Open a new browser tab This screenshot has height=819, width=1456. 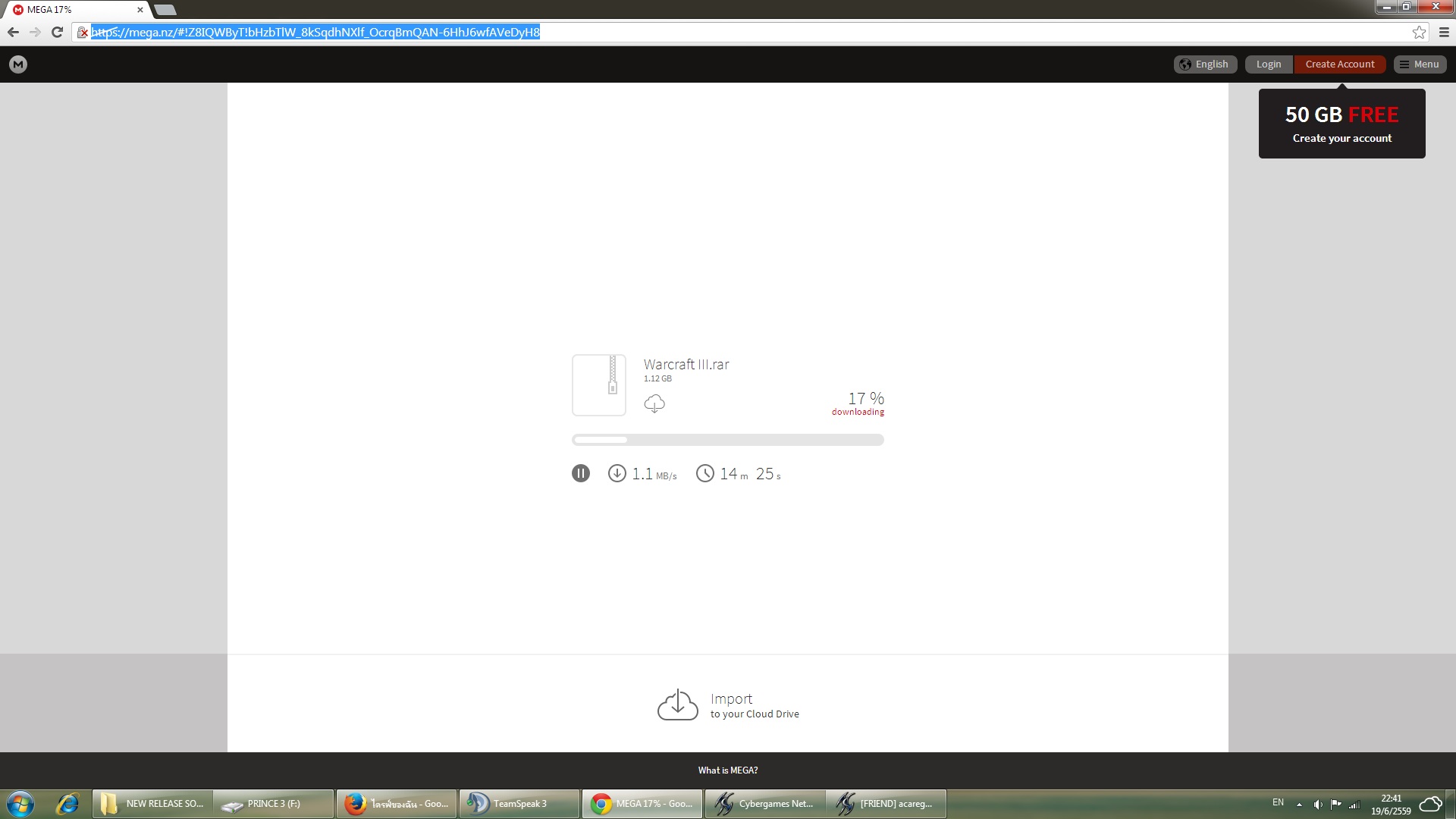tap(165, 10)
